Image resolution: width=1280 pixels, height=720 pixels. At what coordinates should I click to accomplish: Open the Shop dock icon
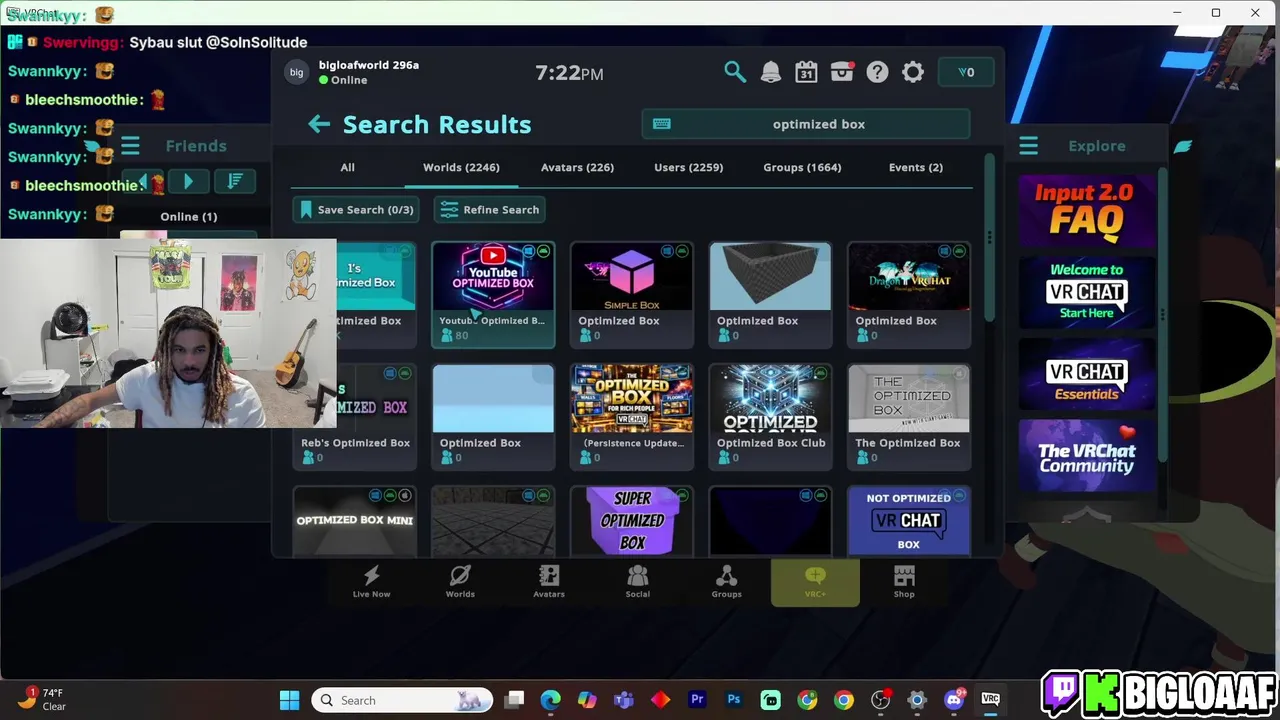pyautogui.click(x=904, y=582)
